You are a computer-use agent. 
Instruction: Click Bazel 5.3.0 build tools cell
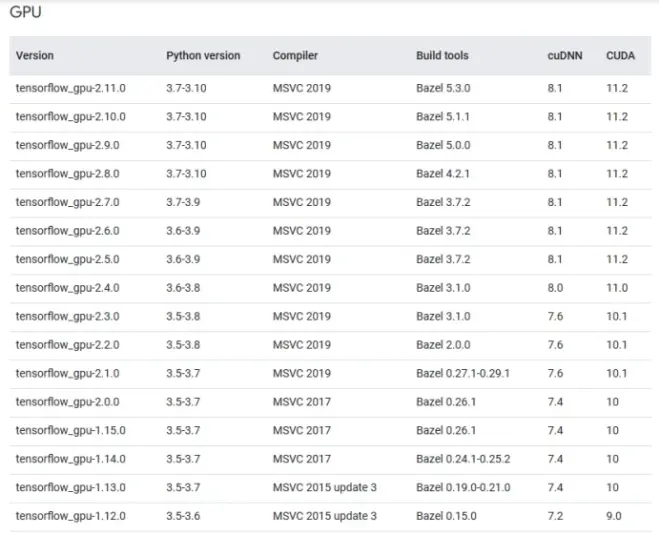point(443,88)
